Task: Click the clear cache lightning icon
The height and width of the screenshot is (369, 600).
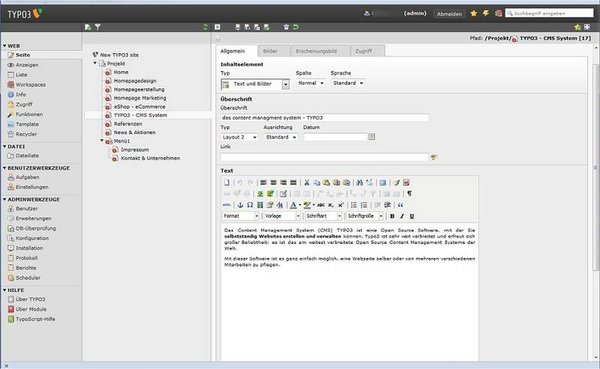Action: click(486, 13)
